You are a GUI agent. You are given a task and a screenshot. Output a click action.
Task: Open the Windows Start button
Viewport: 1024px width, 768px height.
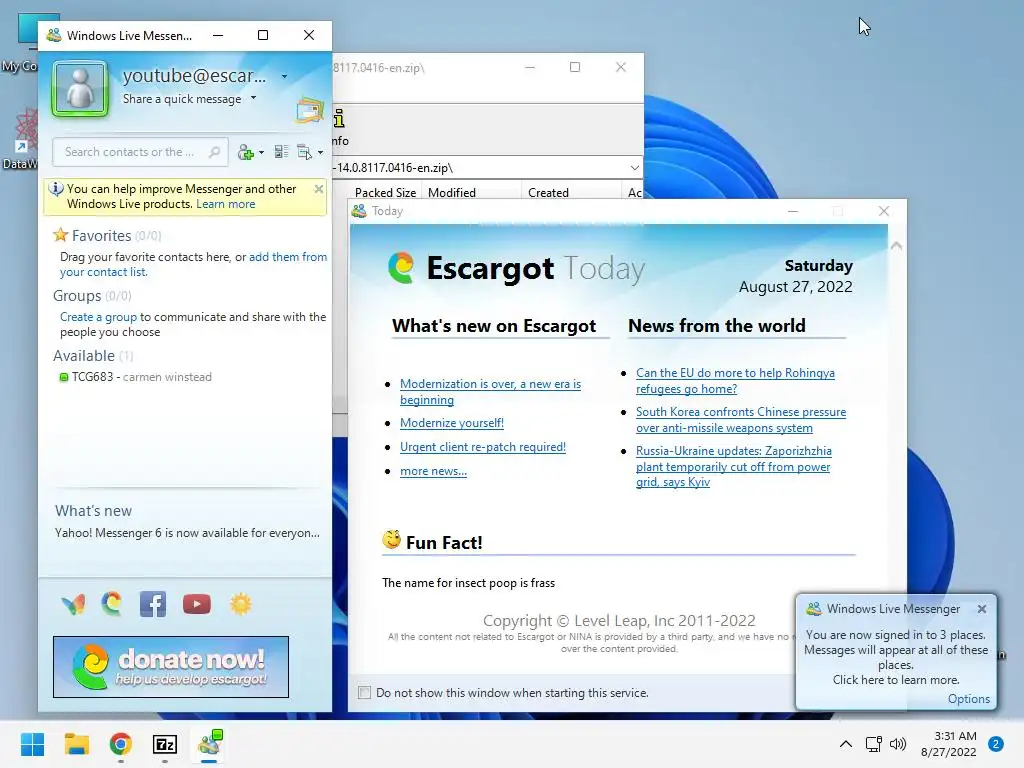coord(33,744)
